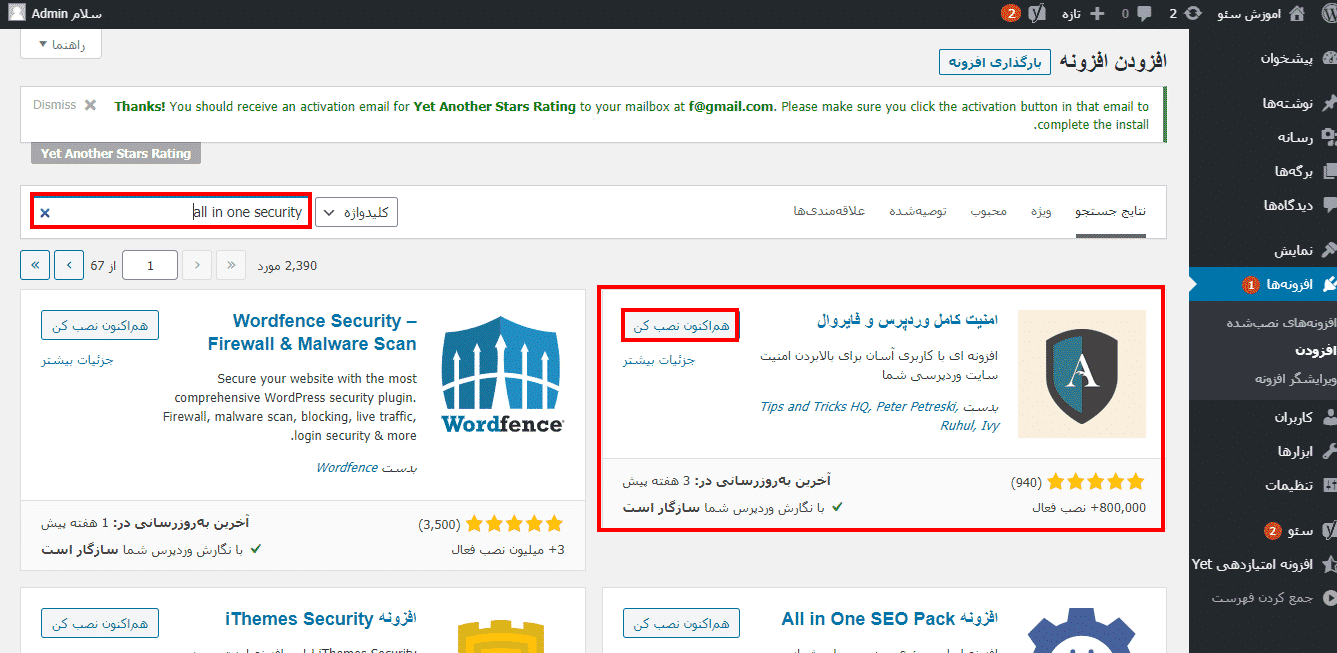Switch to the ویژه tab
The image size is (1337, 653).
[1041, 211]
